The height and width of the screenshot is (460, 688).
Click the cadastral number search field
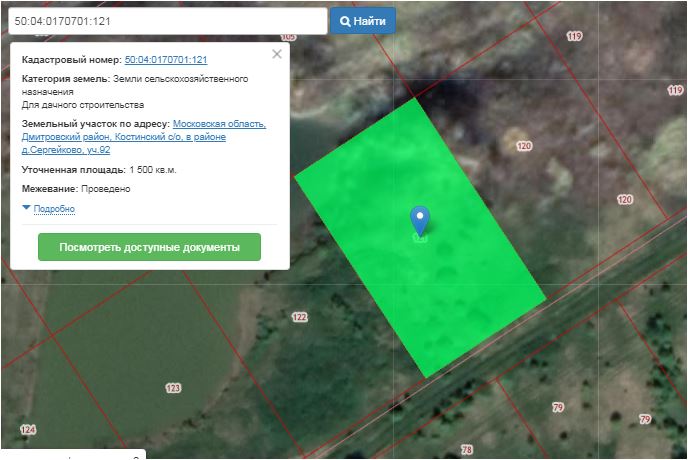click(x=165, y=21)
